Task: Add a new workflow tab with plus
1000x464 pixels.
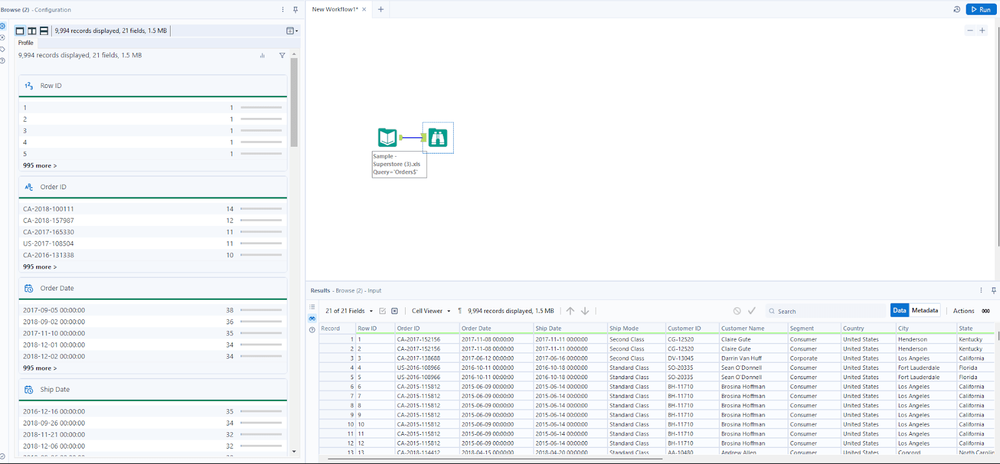Action: click(x=380, y=9)
